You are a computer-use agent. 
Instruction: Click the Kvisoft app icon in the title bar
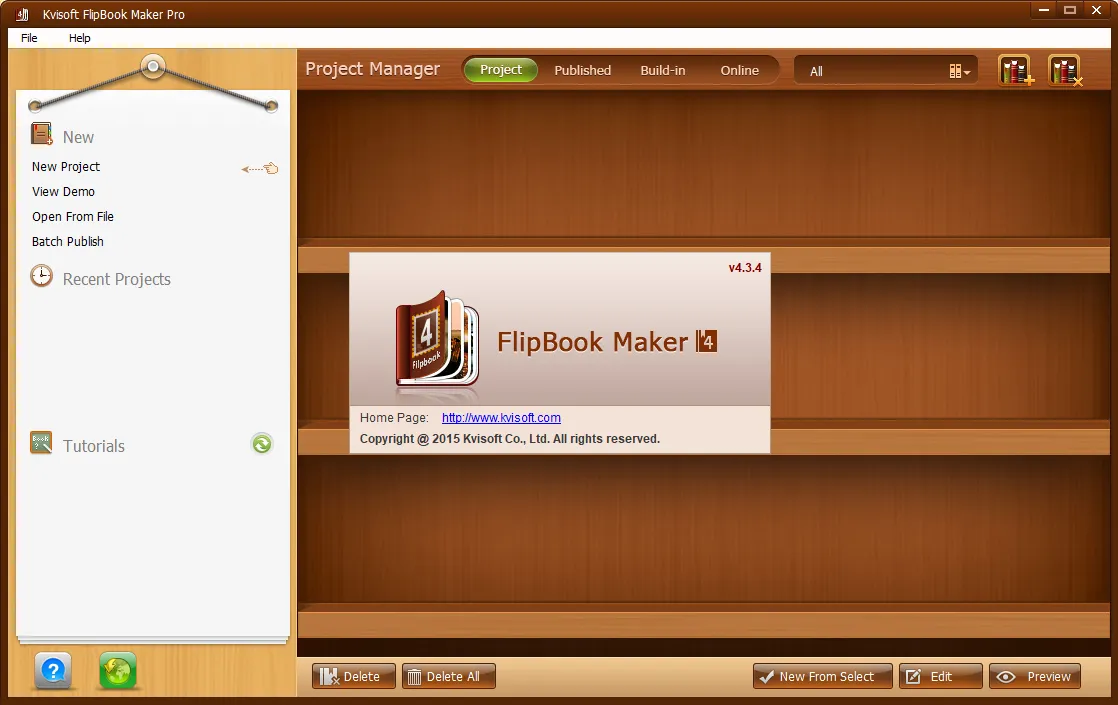tap(23, 14)
